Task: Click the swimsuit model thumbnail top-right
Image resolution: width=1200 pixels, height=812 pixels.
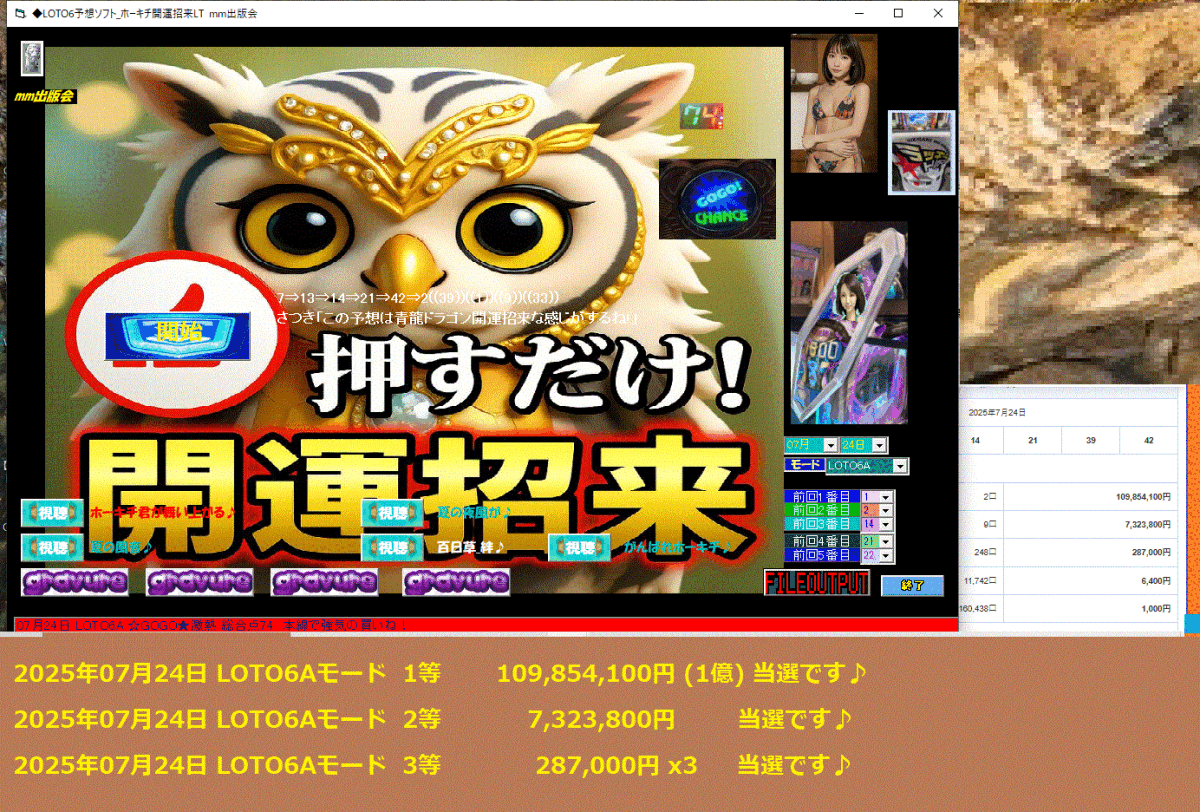Action: click(833, 100)
